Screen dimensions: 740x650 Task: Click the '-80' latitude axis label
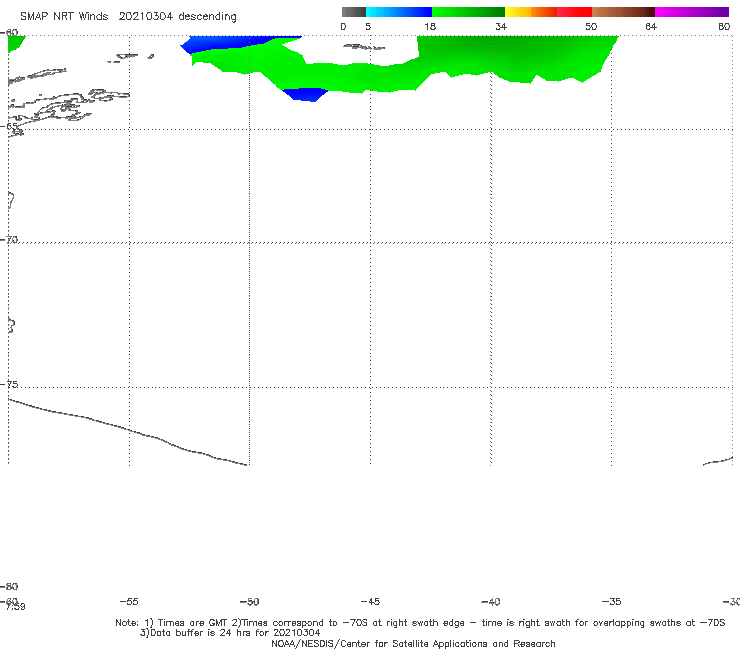point(9,586)
